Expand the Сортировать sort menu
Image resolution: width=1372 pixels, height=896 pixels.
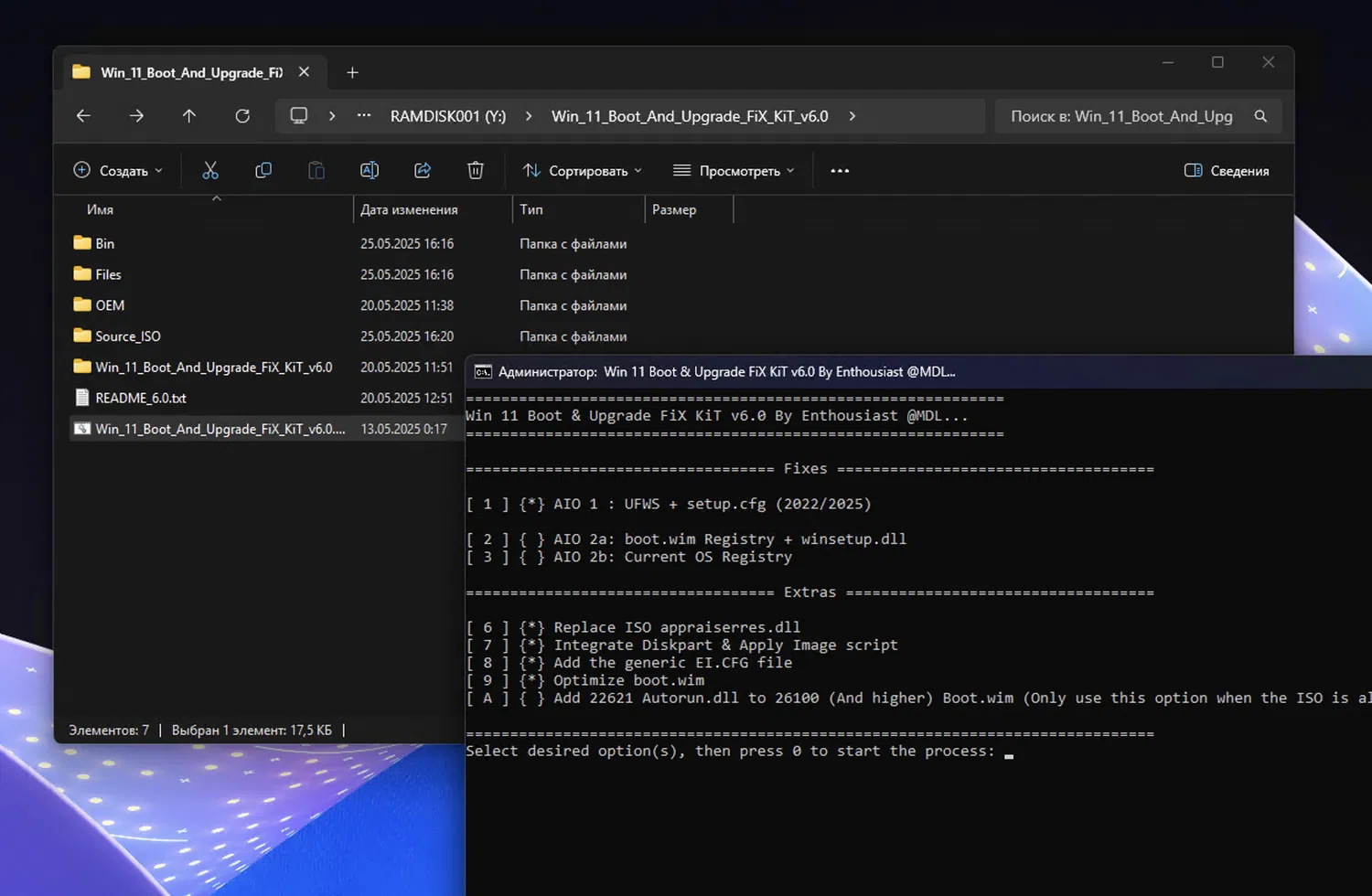pos(583,171)
